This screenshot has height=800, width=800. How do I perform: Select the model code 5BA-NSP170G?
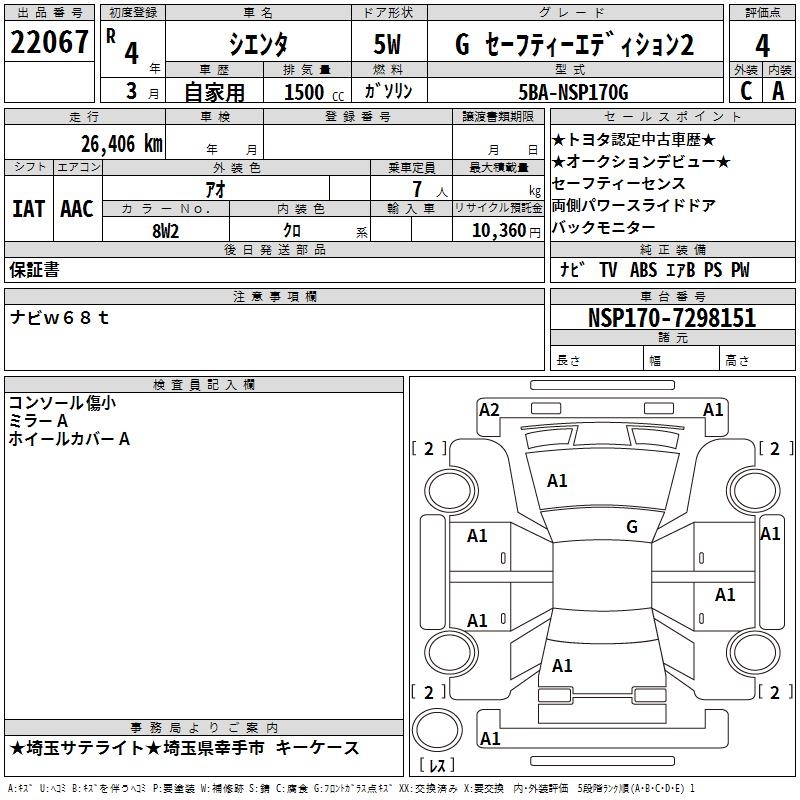(573, 92)
